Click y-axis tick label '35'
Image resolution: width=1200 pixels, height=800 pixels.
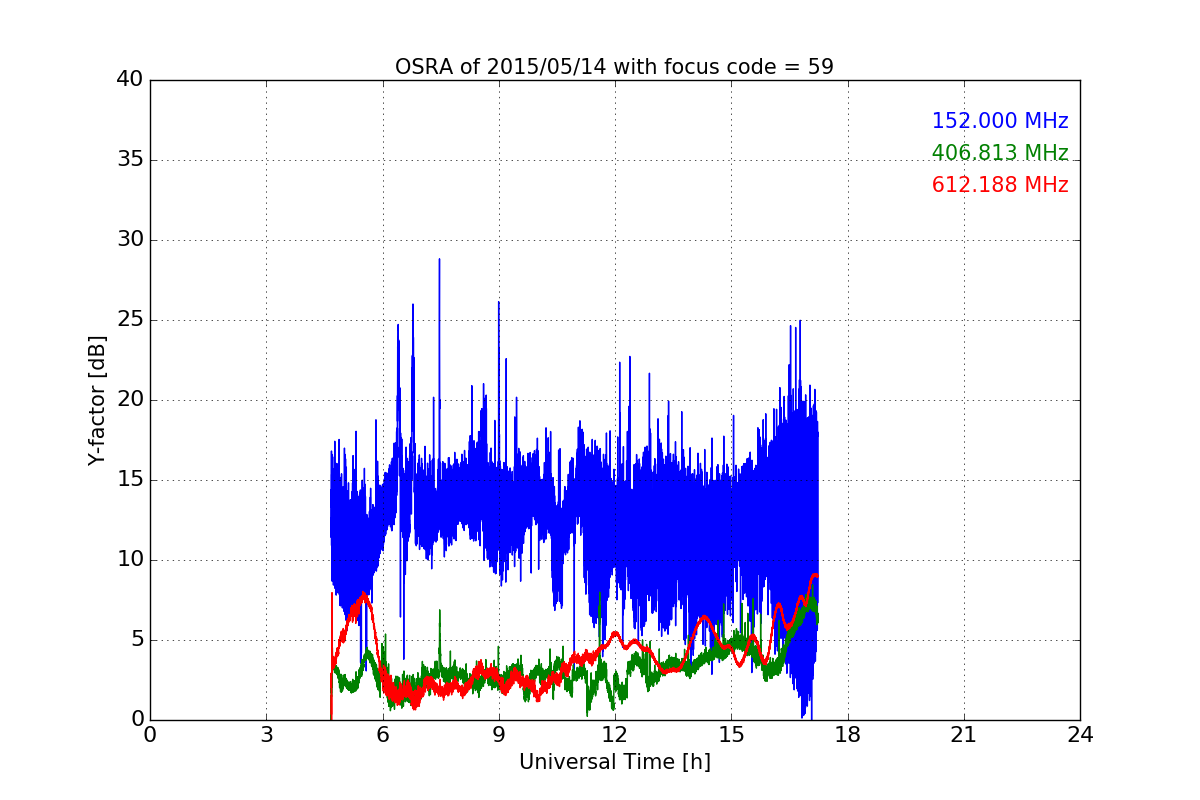[x=129, y=160]
